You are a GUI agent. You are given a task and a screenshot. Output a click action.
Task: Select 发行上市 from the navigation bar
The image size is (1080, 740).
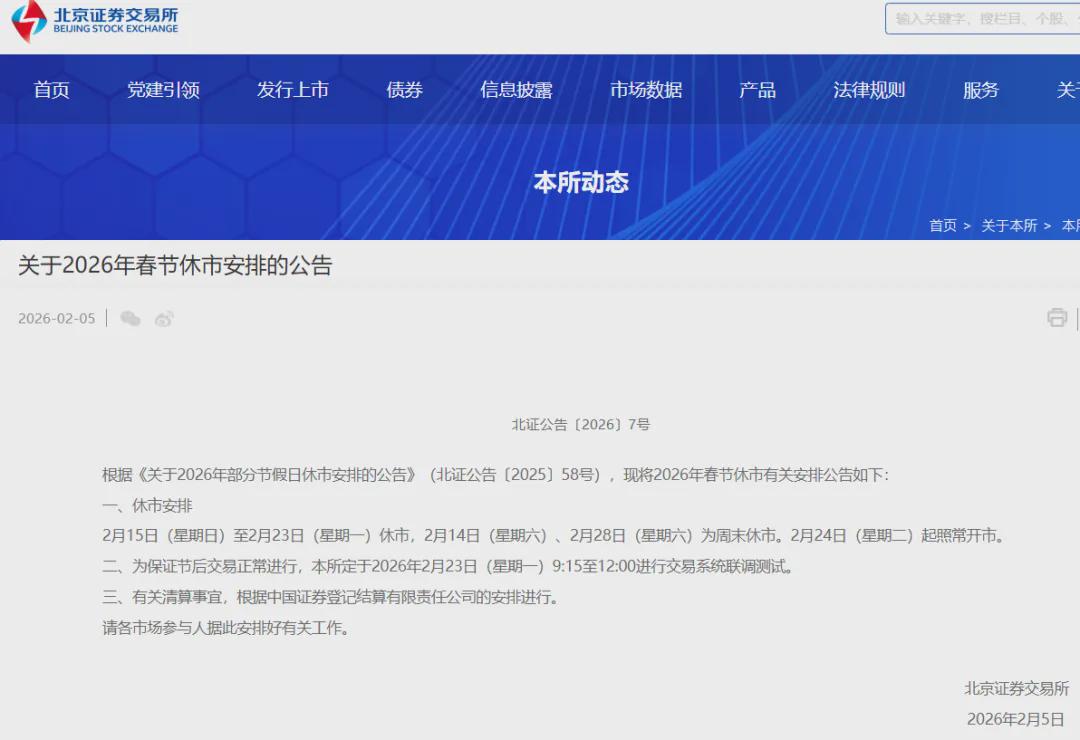tap(292, 90)
